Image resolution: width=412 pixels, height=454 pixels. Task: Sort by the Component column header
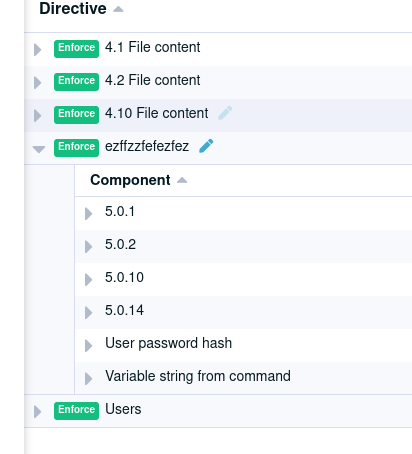click(130, 180)
